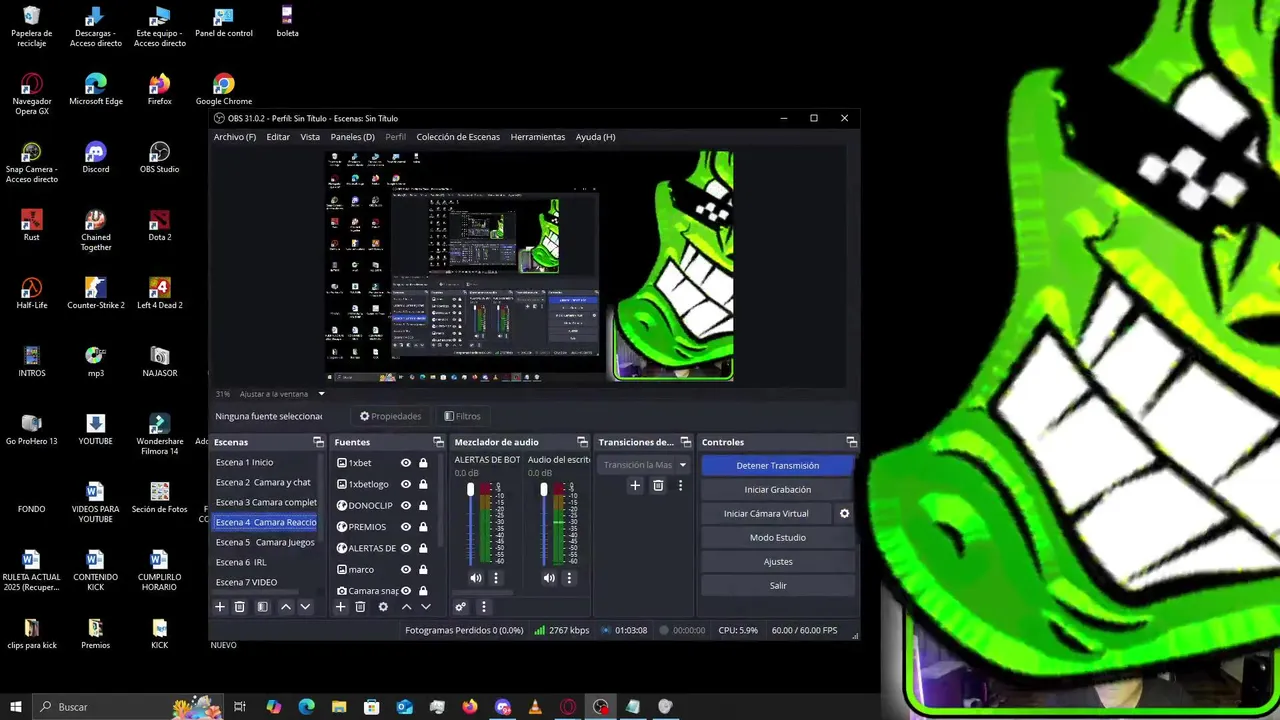Add a transition with plus icon
Viewport: 1280px width, 720px height.
(635, 486)
